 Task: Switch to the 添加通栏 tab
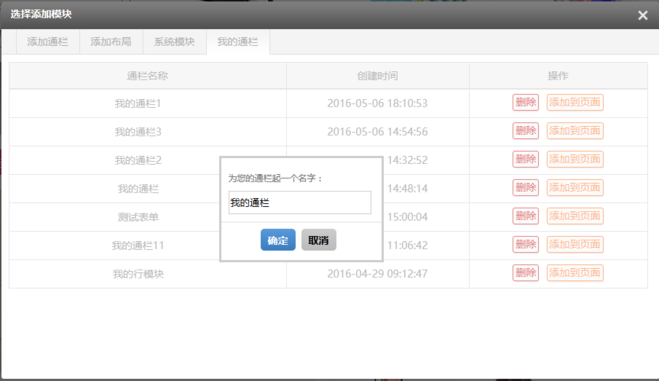pyautogui.click(x=47, y=42)
